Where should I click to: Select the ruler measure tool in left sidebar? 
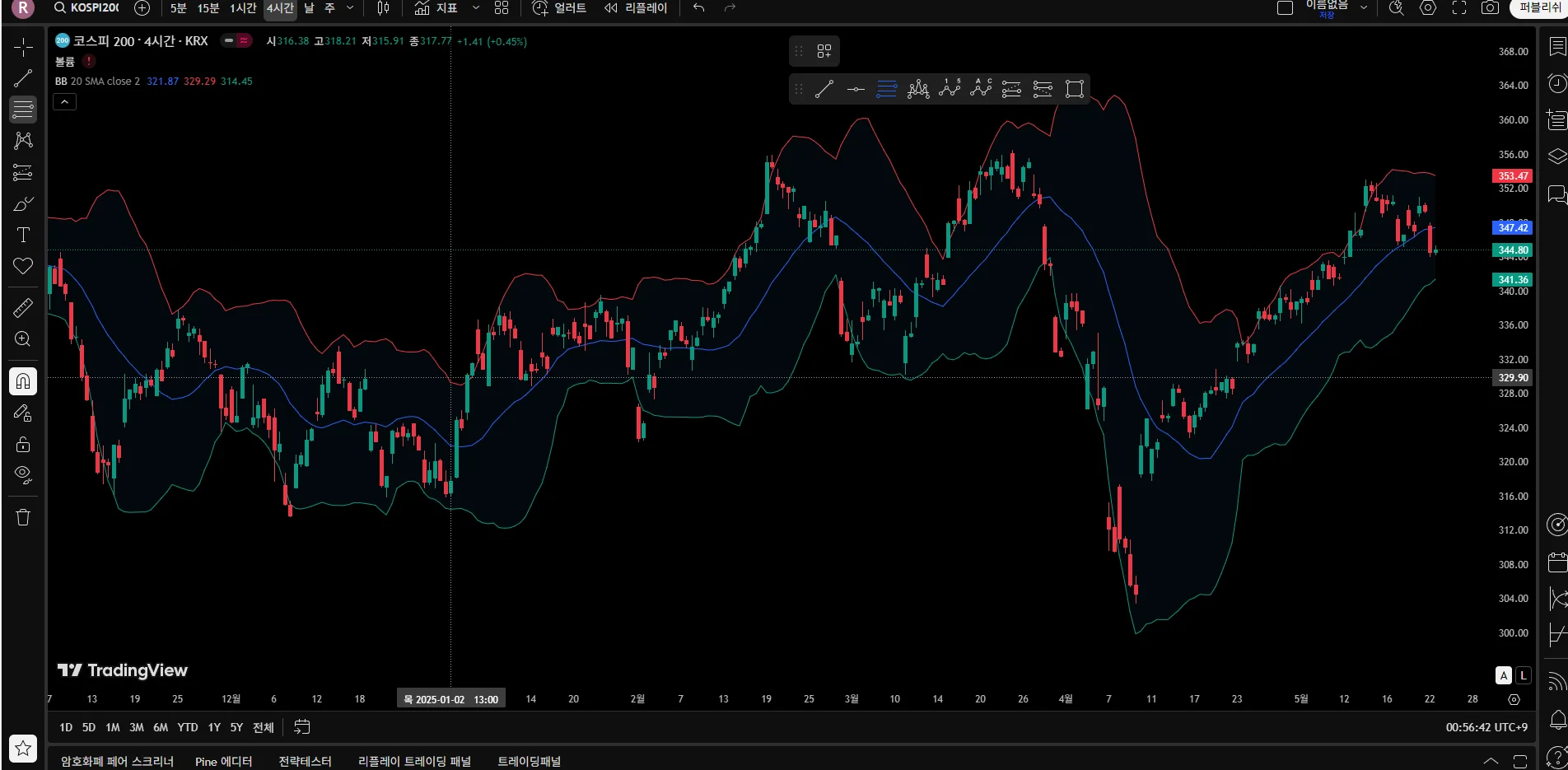[x=23, y=308]
